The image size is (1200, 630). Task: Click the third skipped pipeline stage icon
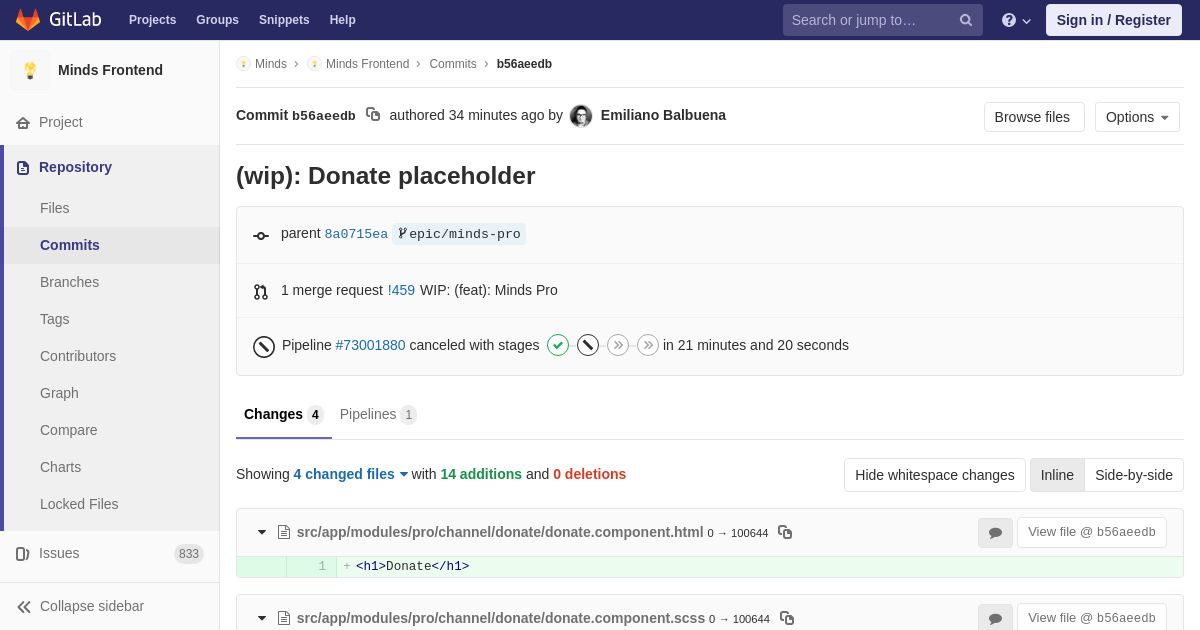(x=618, y=345)
